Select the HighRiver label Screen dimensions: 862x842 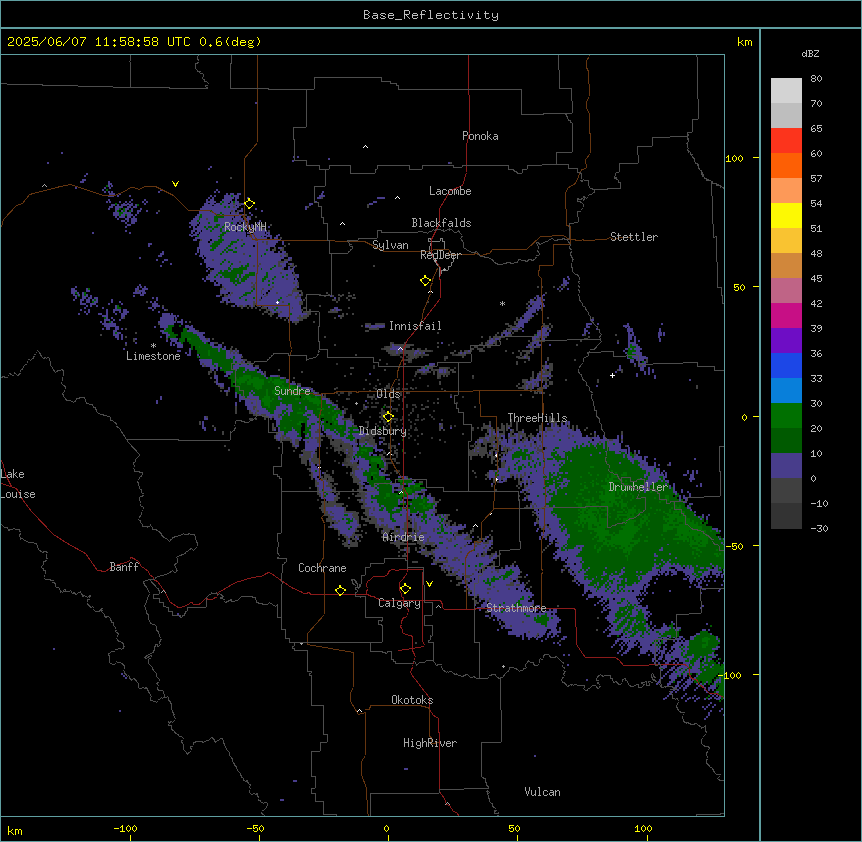pos(430,743)
